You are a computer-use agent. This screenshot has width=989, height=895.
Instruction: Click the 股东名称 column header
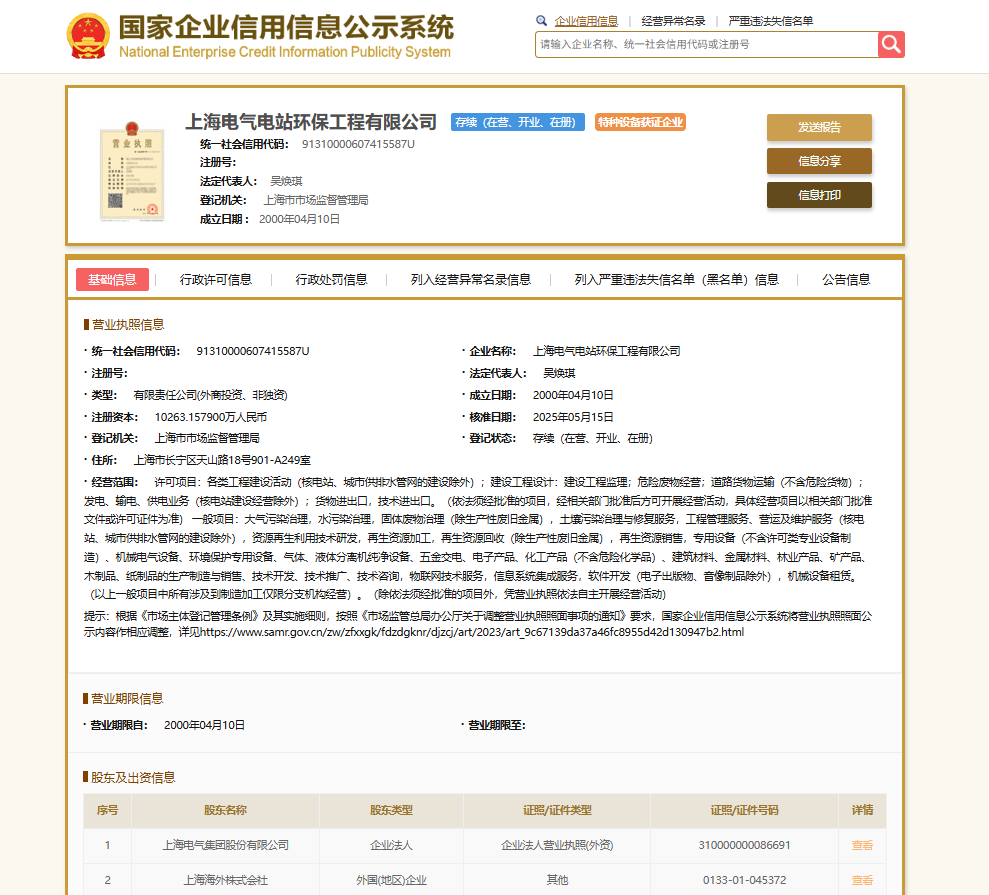[225, 810]
